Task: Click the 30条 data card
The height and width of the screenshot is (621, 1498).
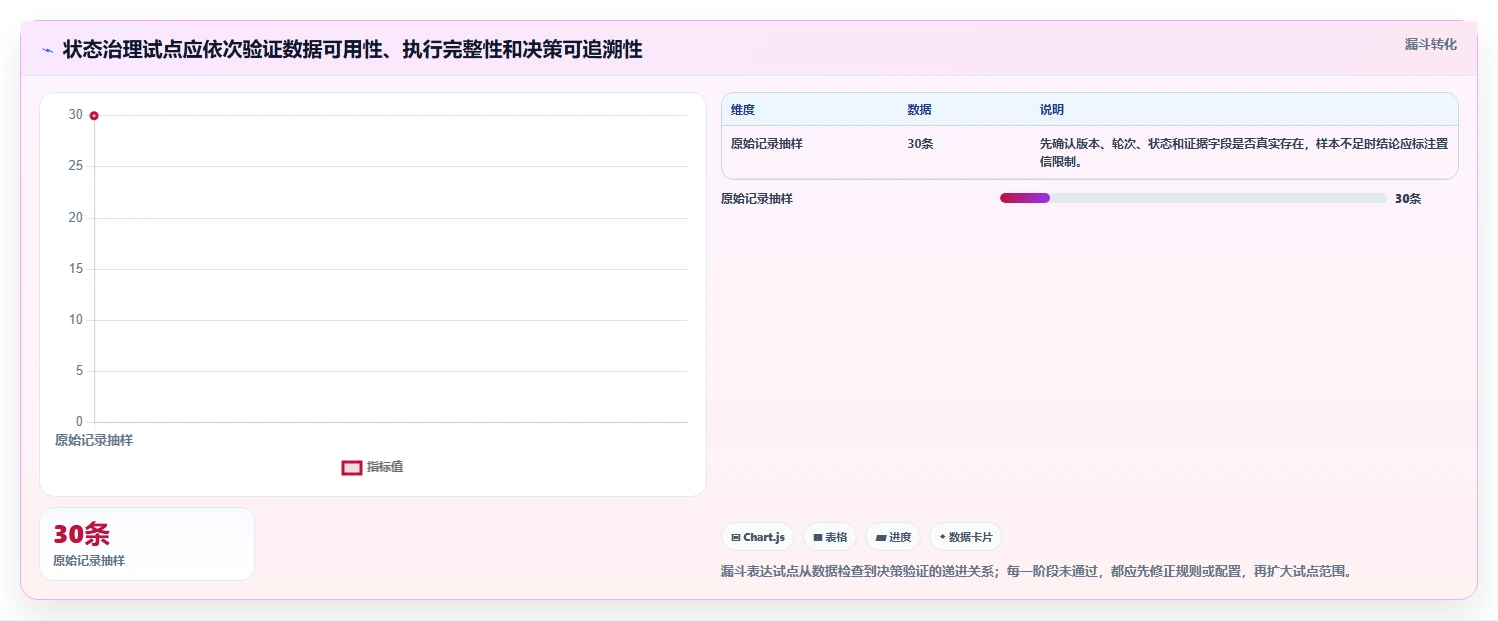Action: point(147,544)
